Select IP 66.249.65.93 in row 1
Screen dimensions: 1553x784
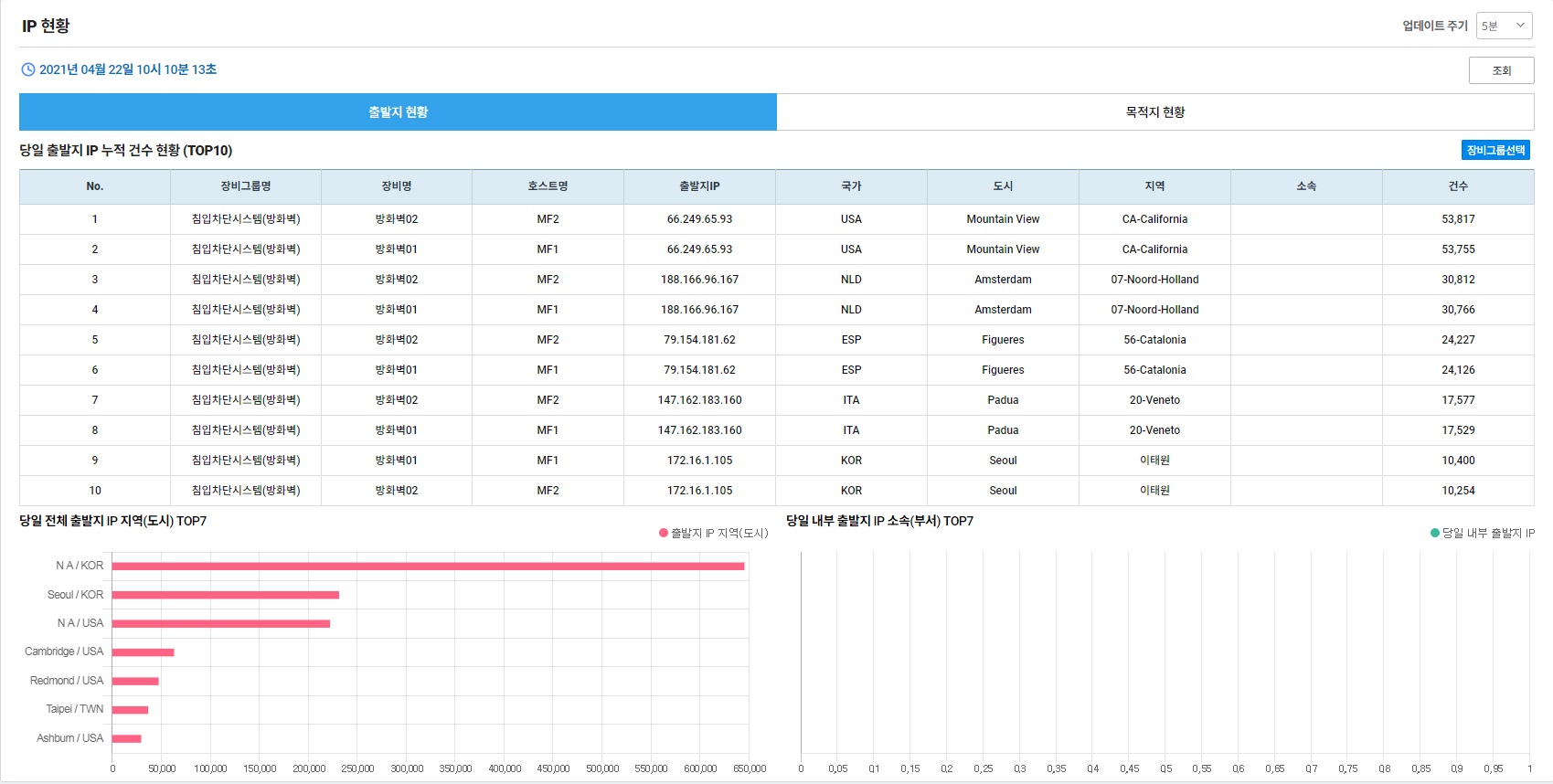point(699,219)
